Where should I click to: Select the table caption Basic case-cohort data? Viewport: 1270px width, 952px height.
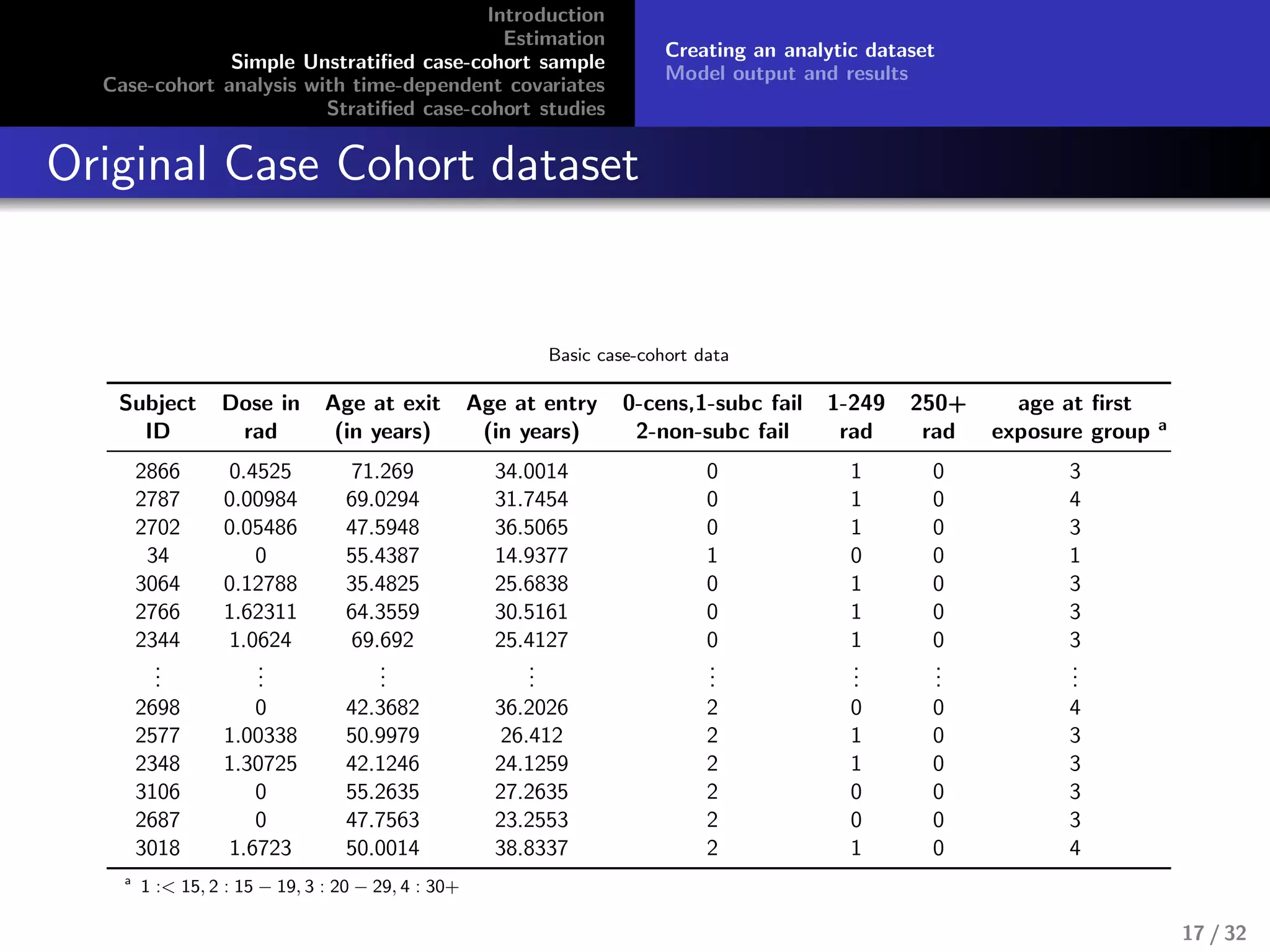[638, 355]
